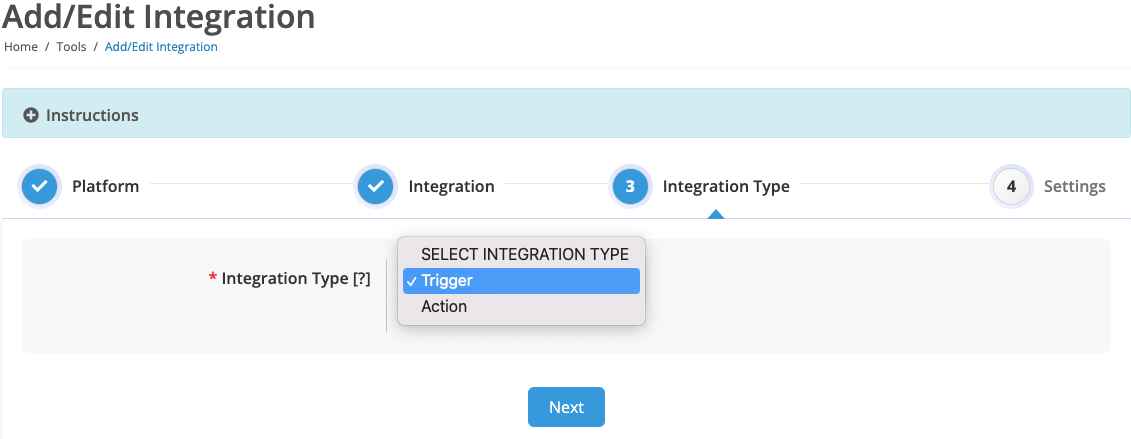
Task: Click the red required asterisk
Action: click(x=212, y=279)
